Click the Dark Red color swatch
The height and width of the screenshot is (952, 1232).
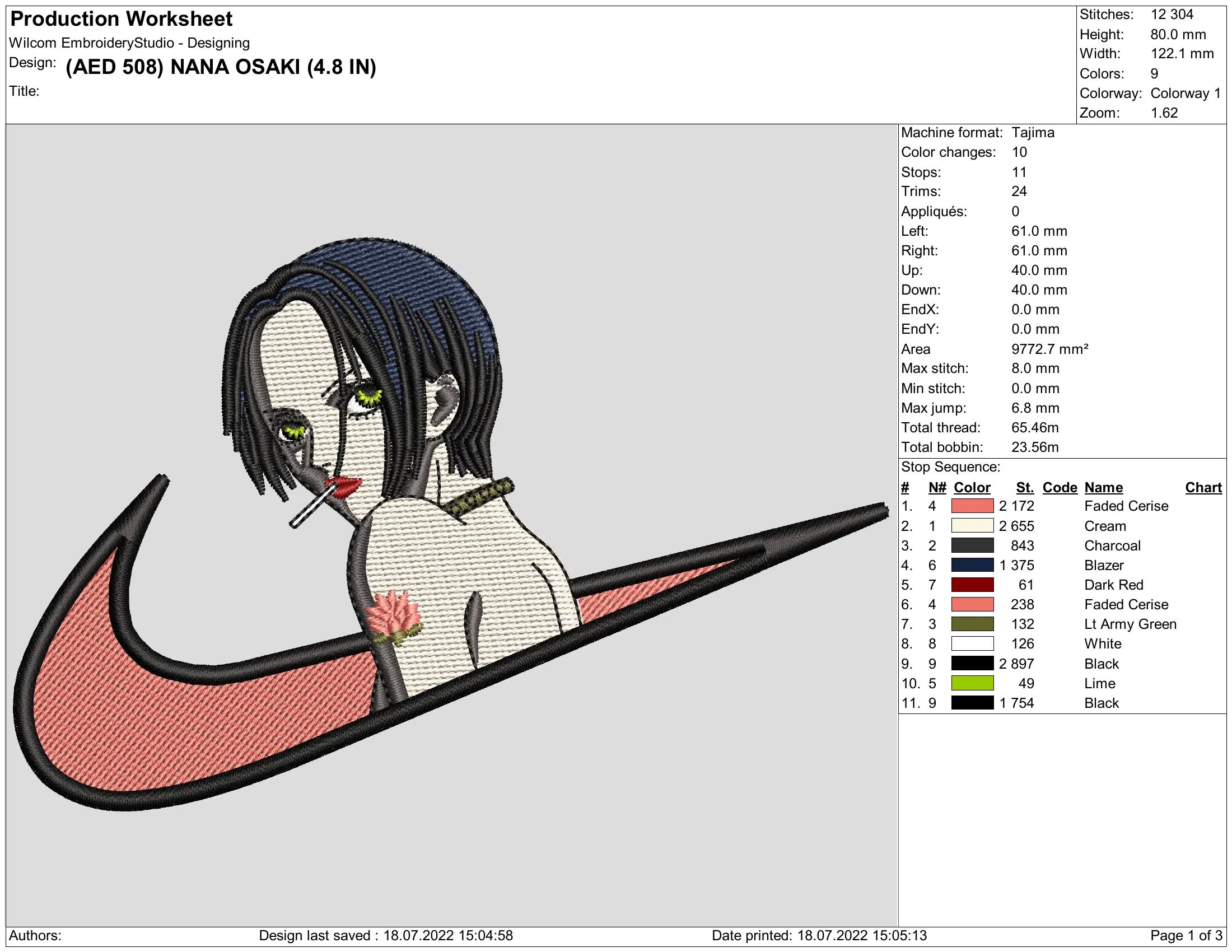[x=972, y=585]
